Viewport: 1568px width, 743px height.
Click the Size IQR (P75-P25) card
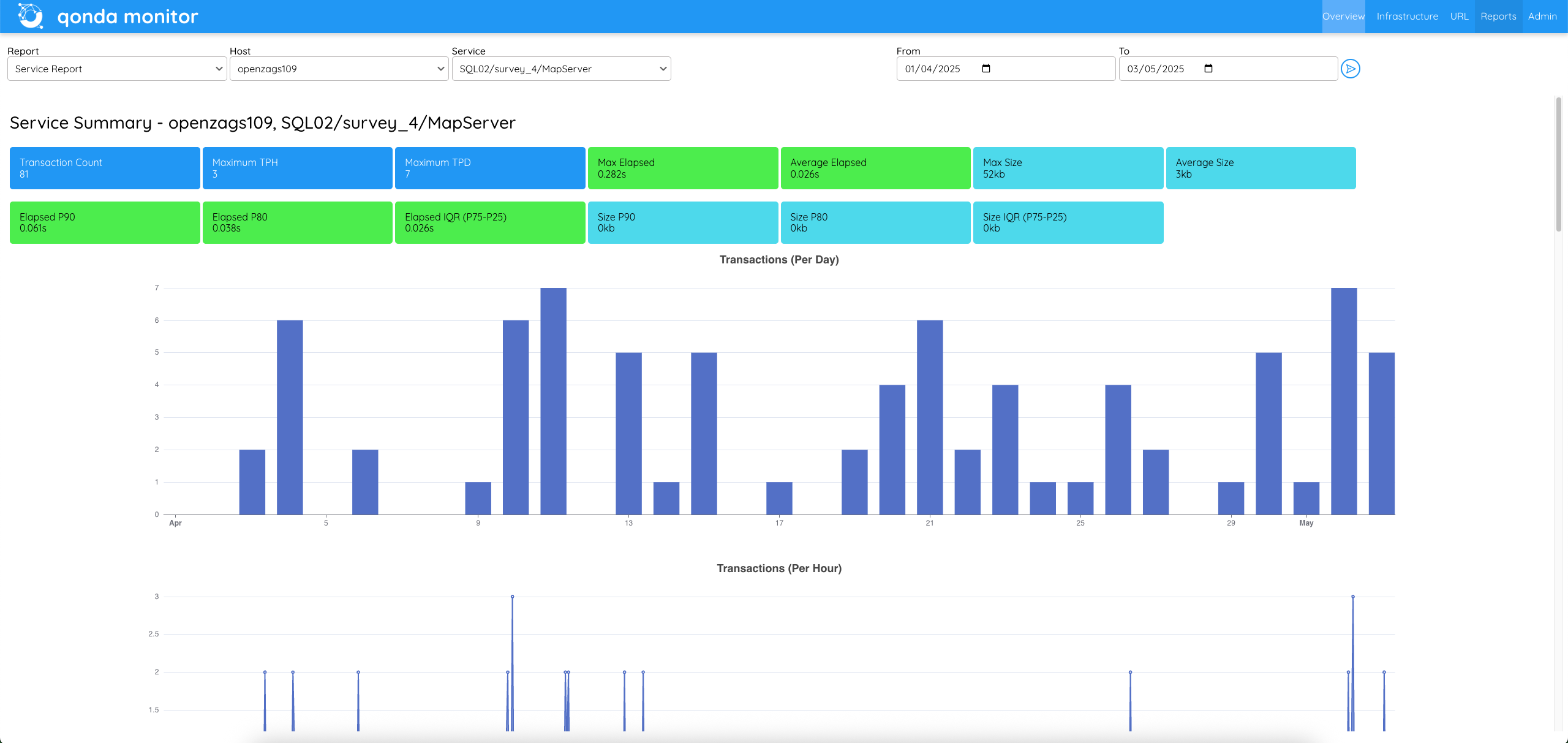coord(1068,222)
